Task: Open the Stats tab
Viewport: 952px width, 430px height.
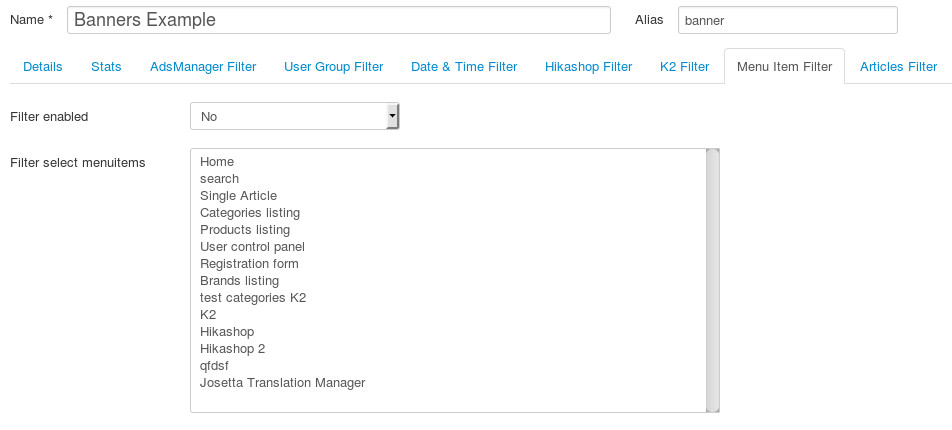Action: [106, 67]
